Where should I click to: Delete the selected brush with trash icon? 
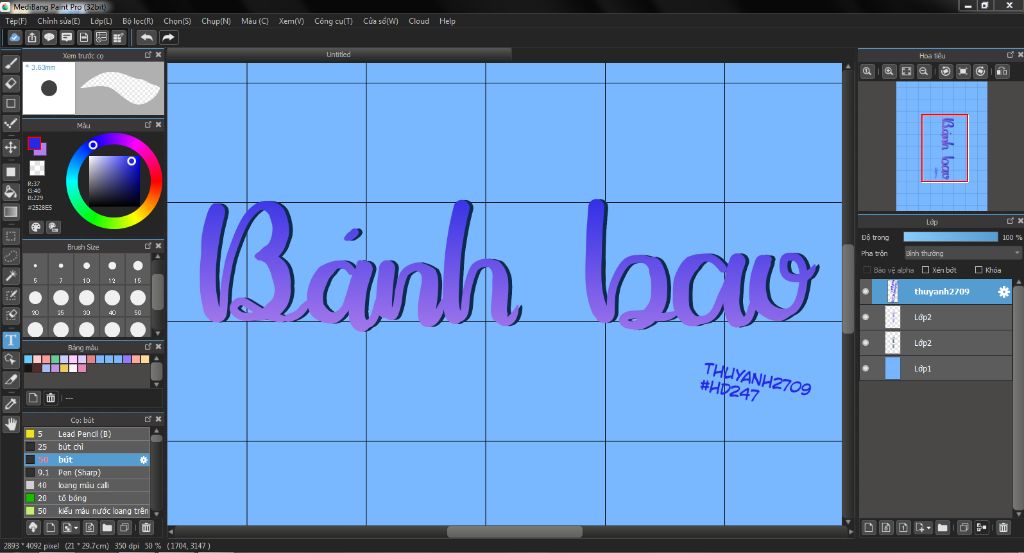(146, 528)
